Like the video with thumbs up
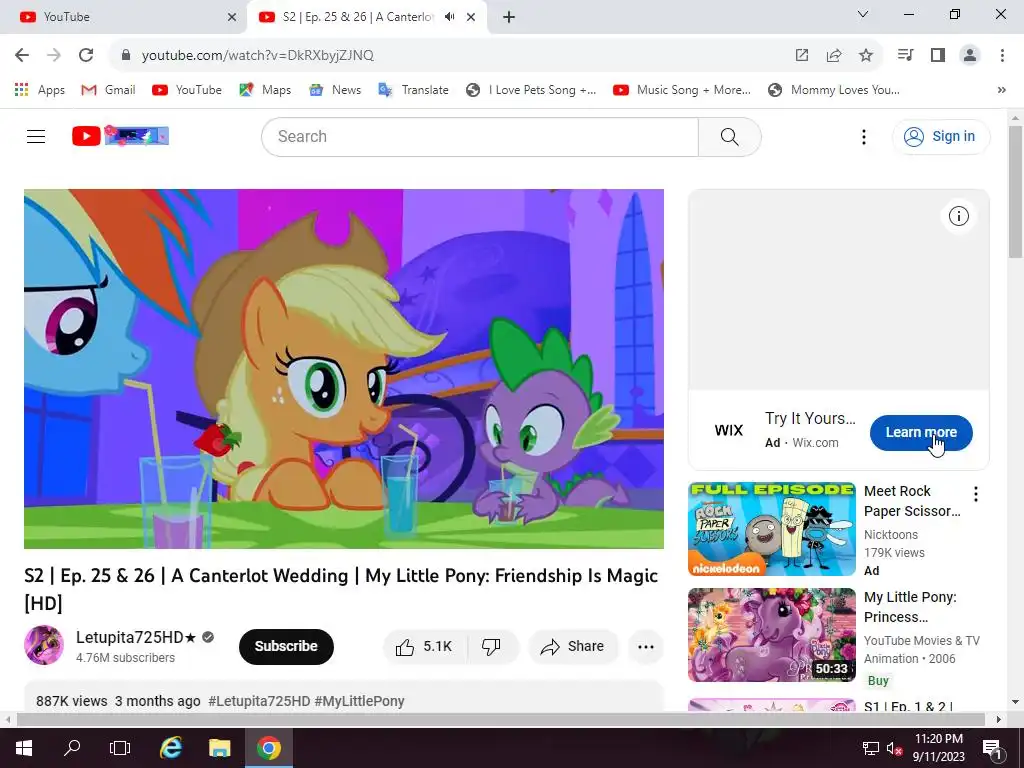Viewport: 1024px width, 768px height. point(424,647)
